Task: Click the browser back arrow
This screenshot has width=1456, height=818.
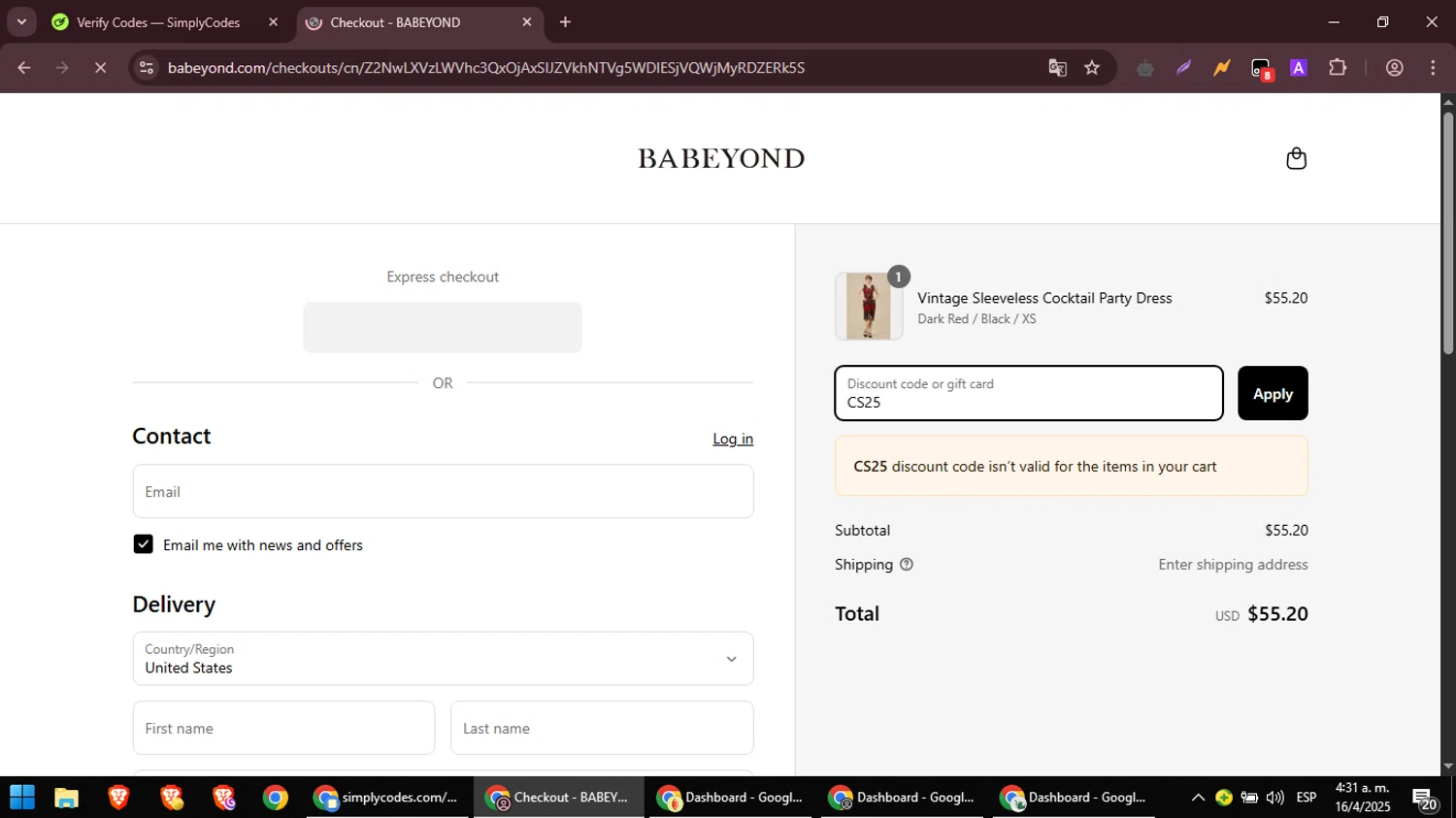Action: click(24, 68)
